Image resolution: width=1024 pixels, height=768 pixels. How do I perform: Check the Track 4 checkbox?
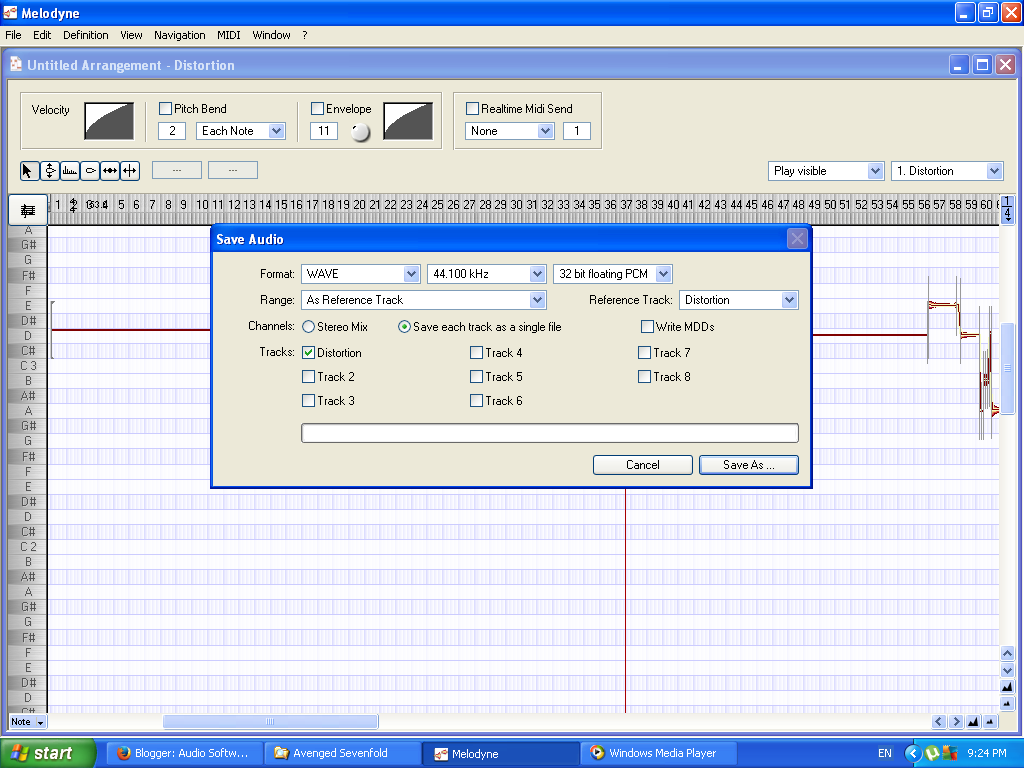[x=476, y=353]
